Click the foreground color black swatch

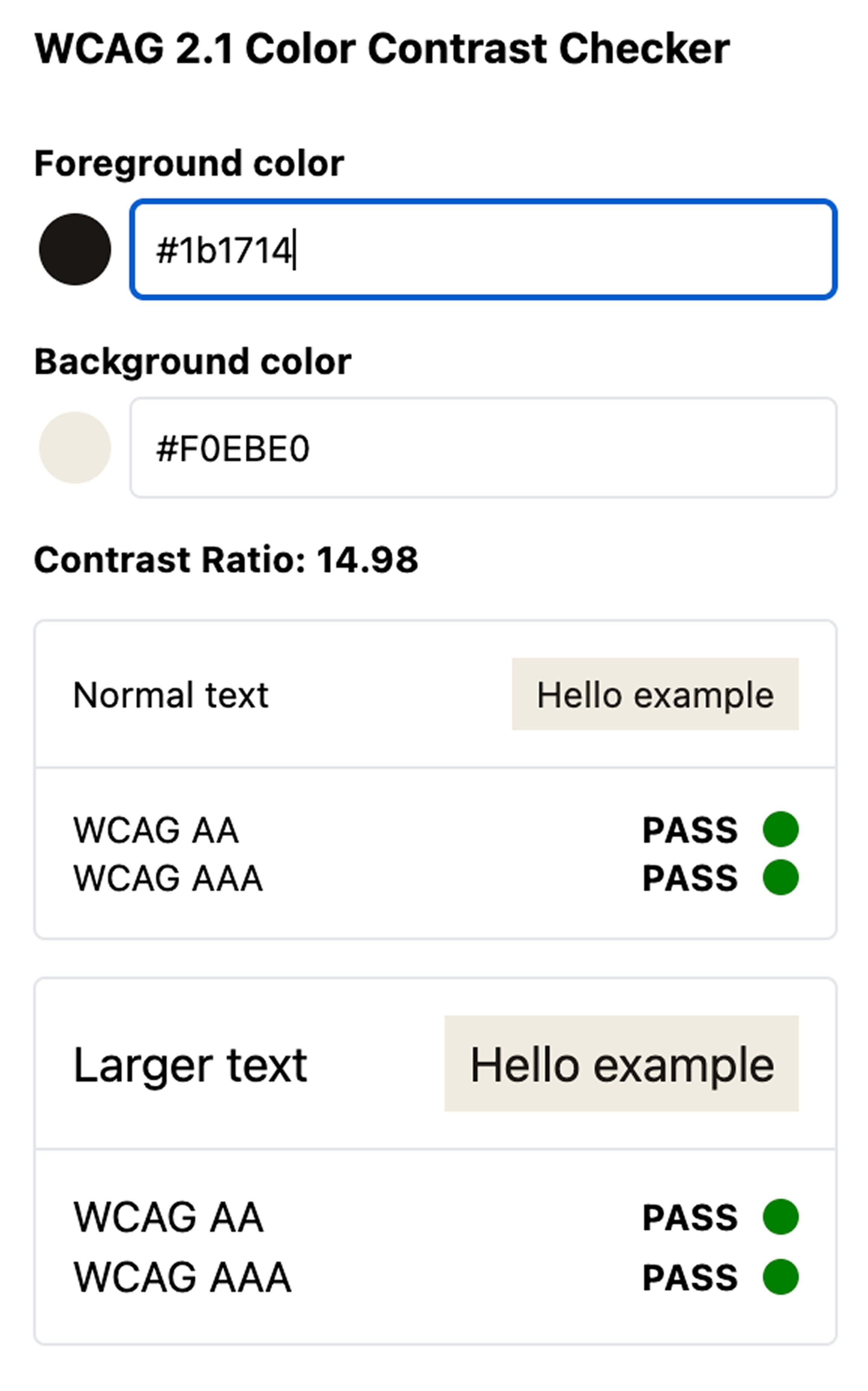[75, 249]
